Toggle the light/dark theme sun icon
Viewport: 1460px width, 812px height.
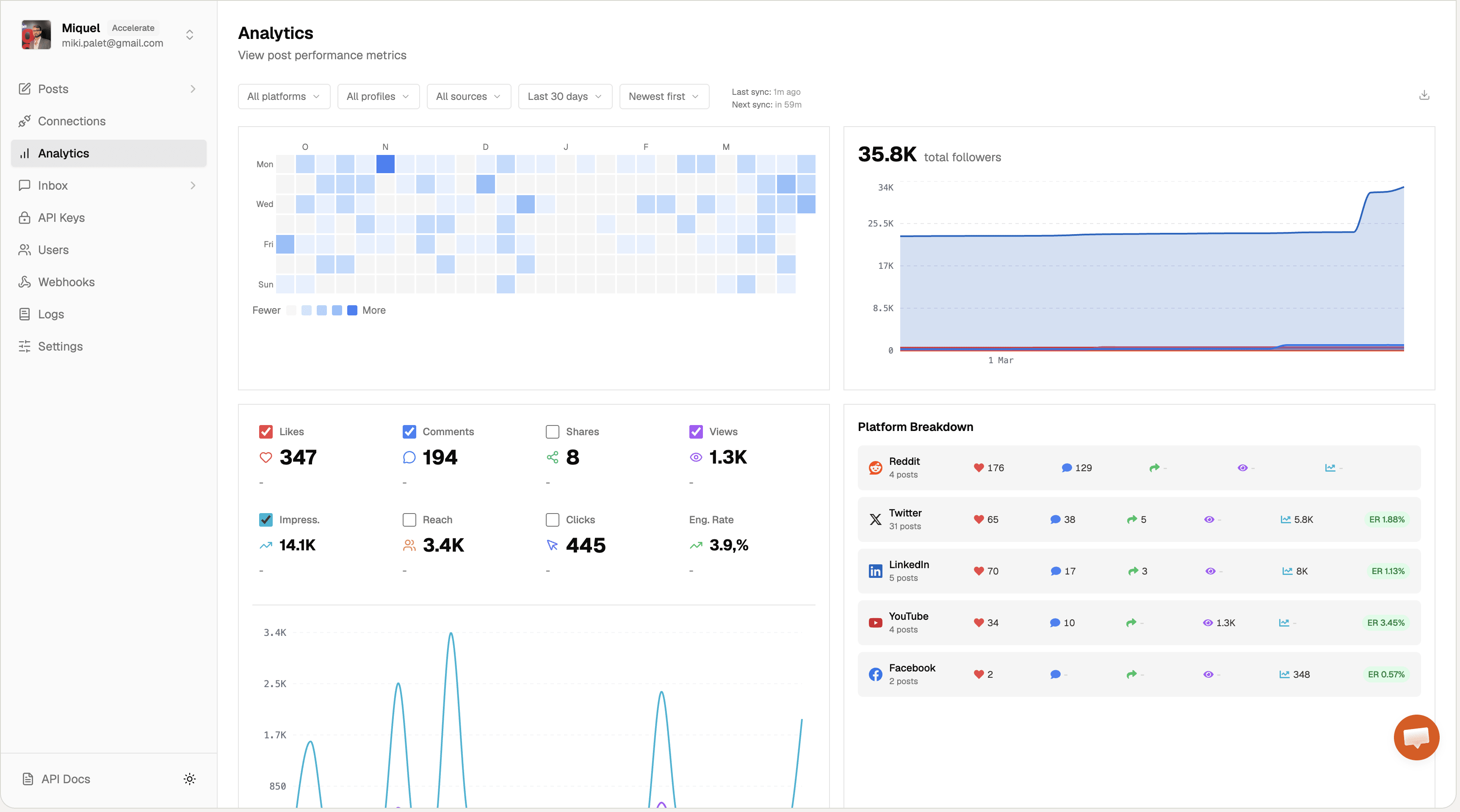pos(189,779)
